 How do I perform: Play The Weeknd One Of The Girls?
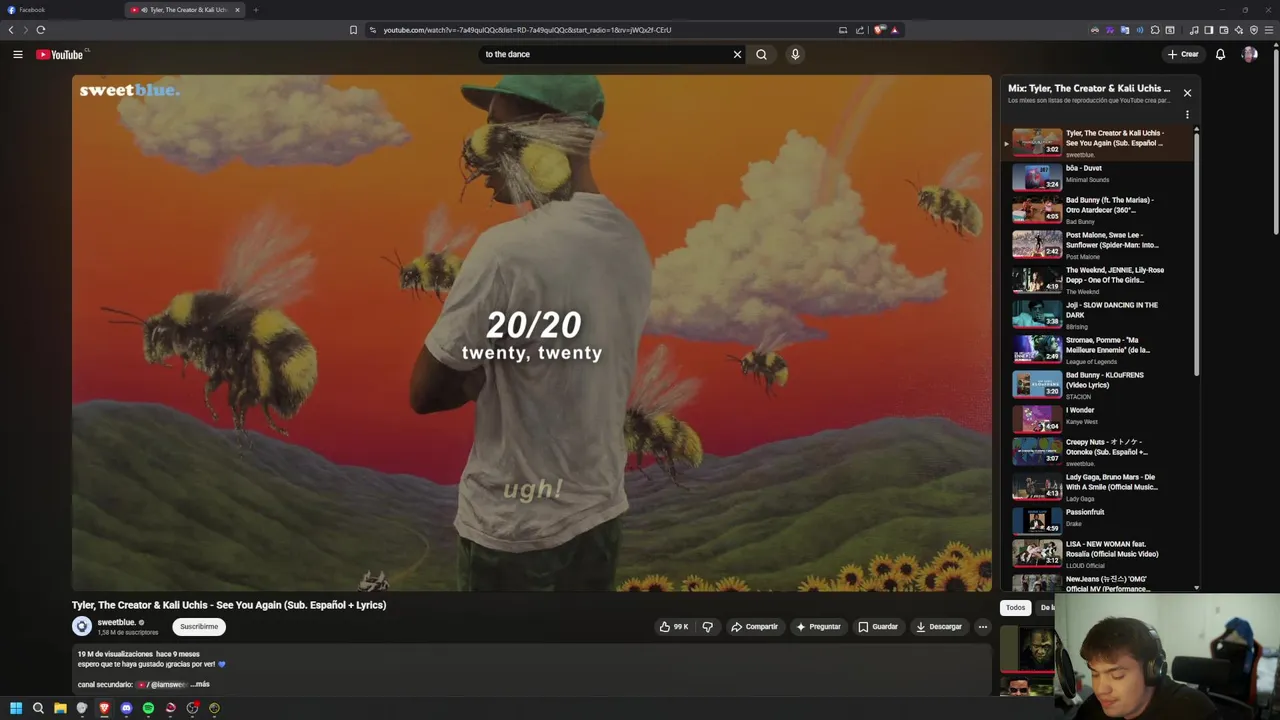(x=1100, y=280)
